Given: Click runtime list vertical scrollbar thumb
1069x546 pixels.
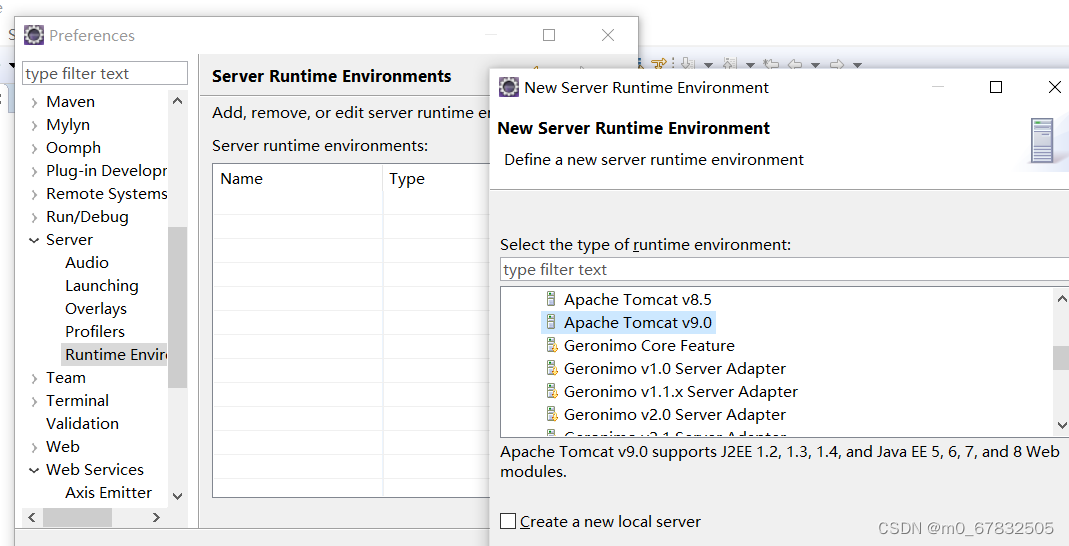Looking at the screenshot, I should [x=1062, y=357].
